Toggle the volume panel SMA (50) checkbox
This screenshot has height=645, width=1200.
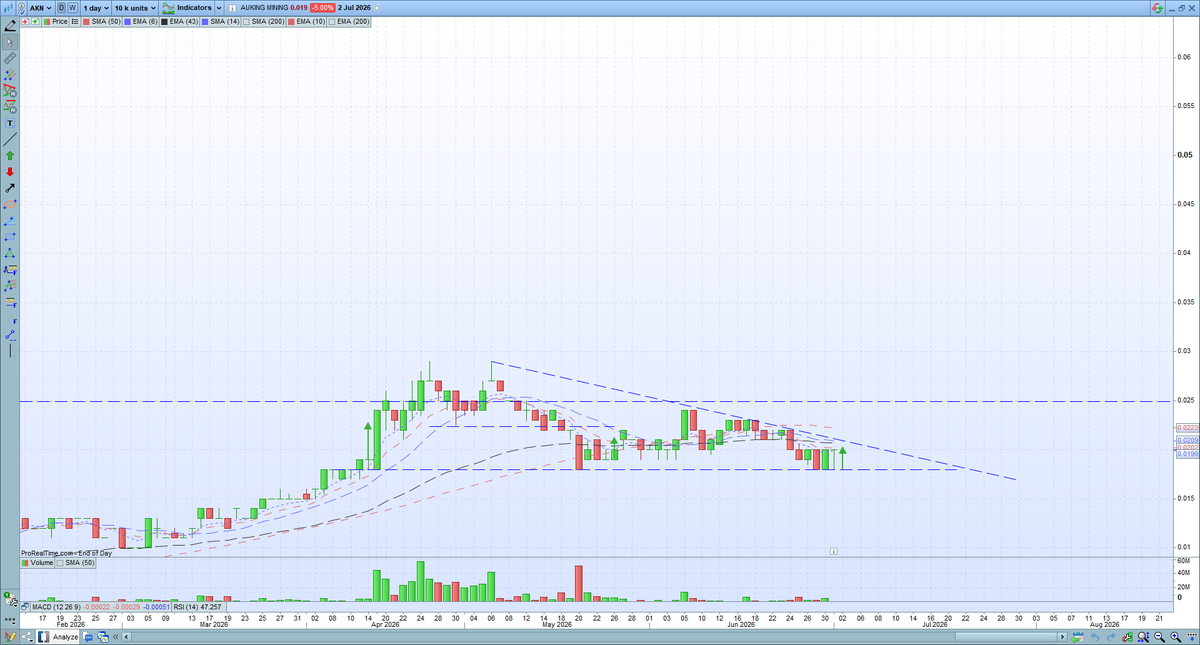click(60, 563)
